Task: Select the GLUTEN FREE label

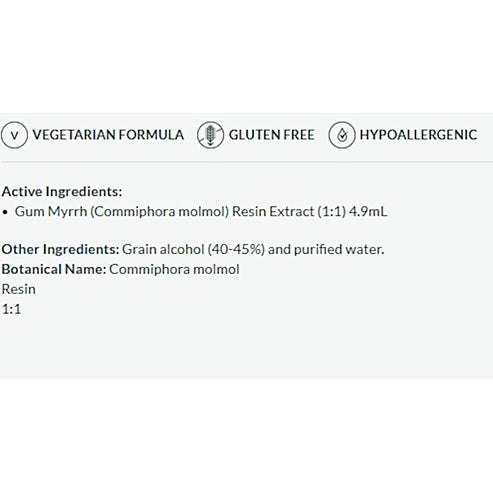Action: 272,135
